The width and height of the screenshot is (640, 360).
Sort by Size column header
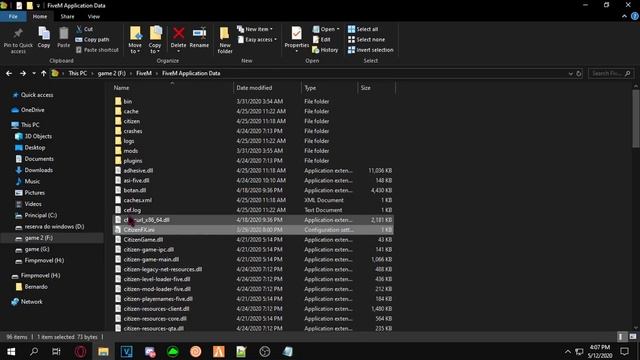point(376,88)
